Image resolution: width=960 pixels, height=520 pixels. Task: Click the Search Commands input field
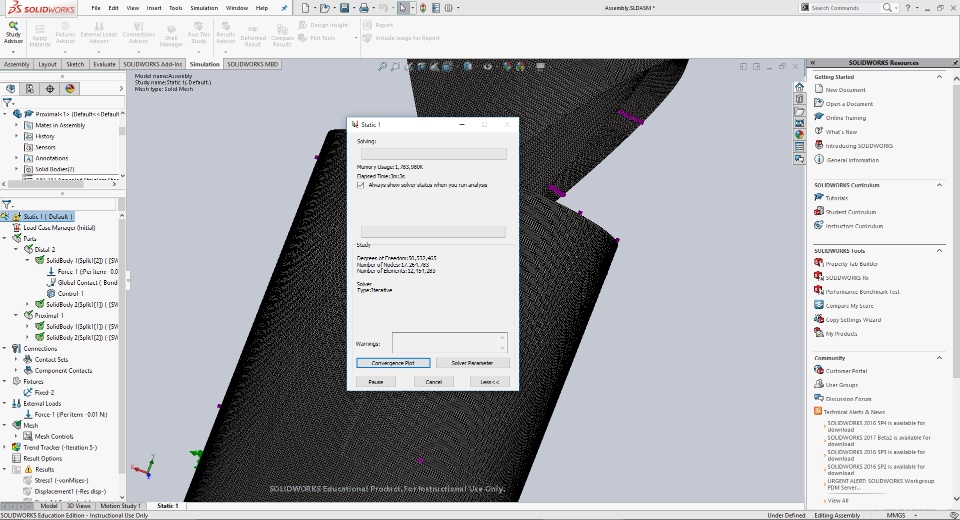click(x=846, y=8)
